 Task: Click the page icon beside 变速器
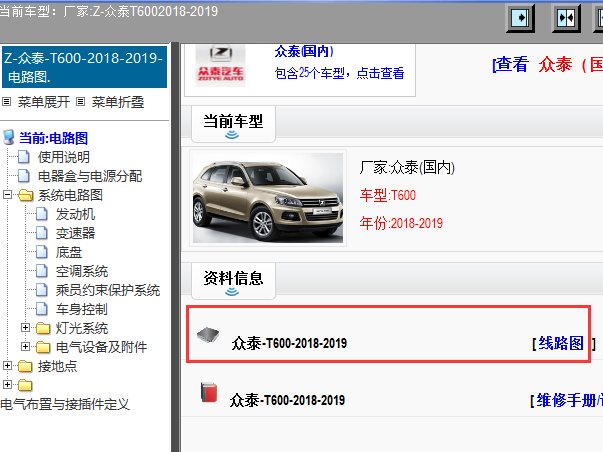coord(42,233)
